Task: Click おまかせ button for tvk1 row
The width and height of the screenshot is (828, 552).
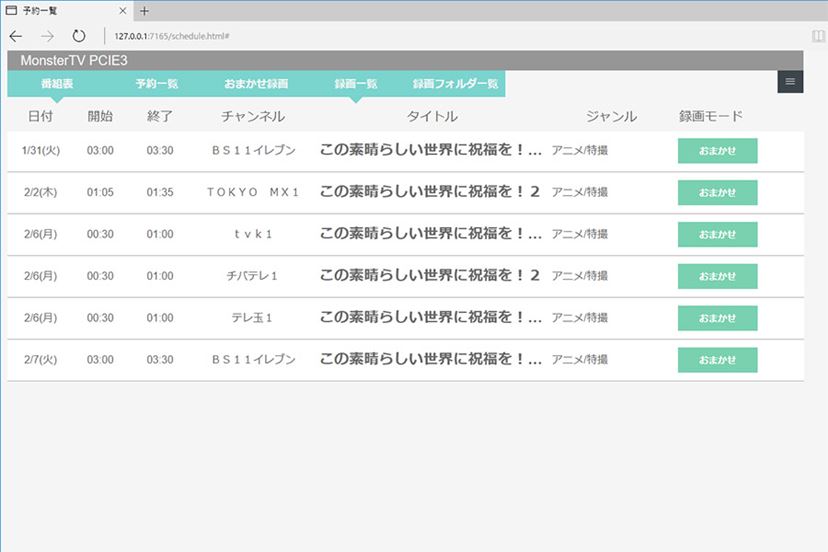Action: click(717, 234)
